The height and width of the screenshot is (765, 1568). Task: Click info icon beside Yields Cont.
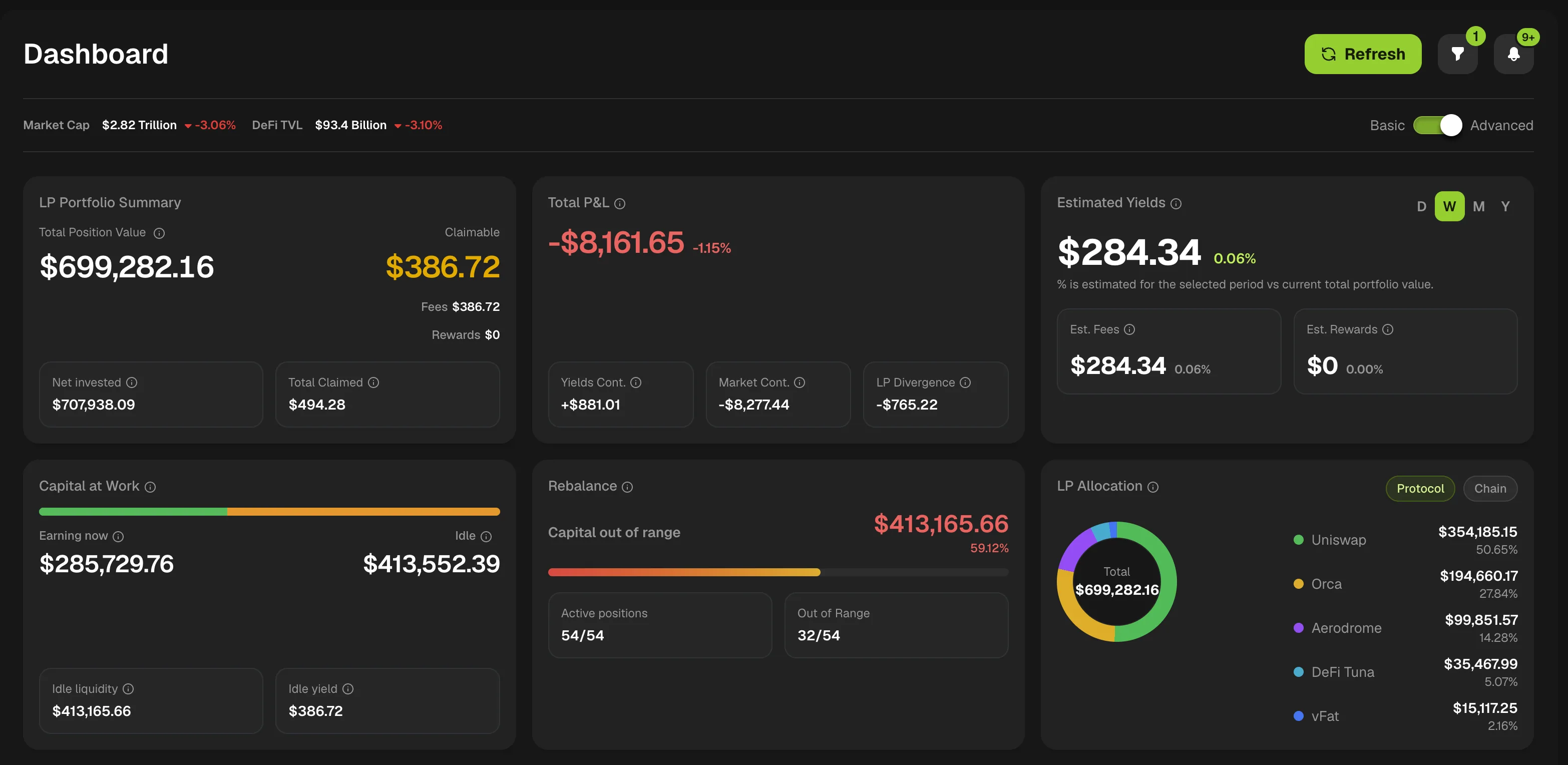(x=636, y=382)
